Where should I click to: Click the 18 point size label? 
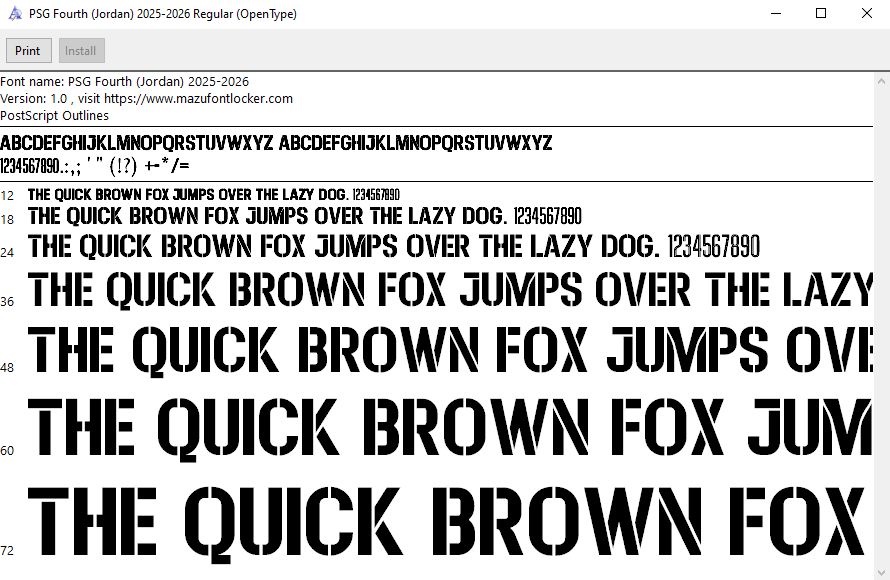pos(8,219)
